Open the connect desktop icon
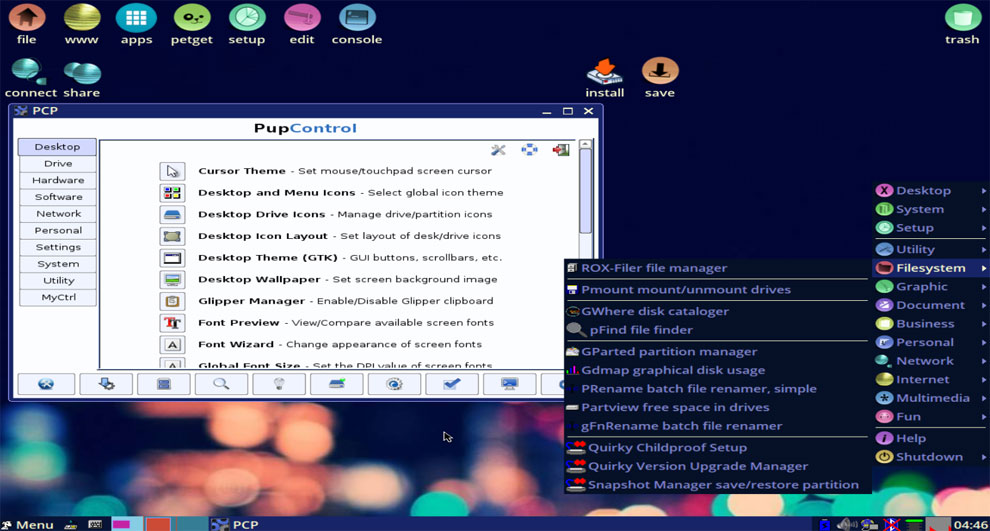 [30, 78]
